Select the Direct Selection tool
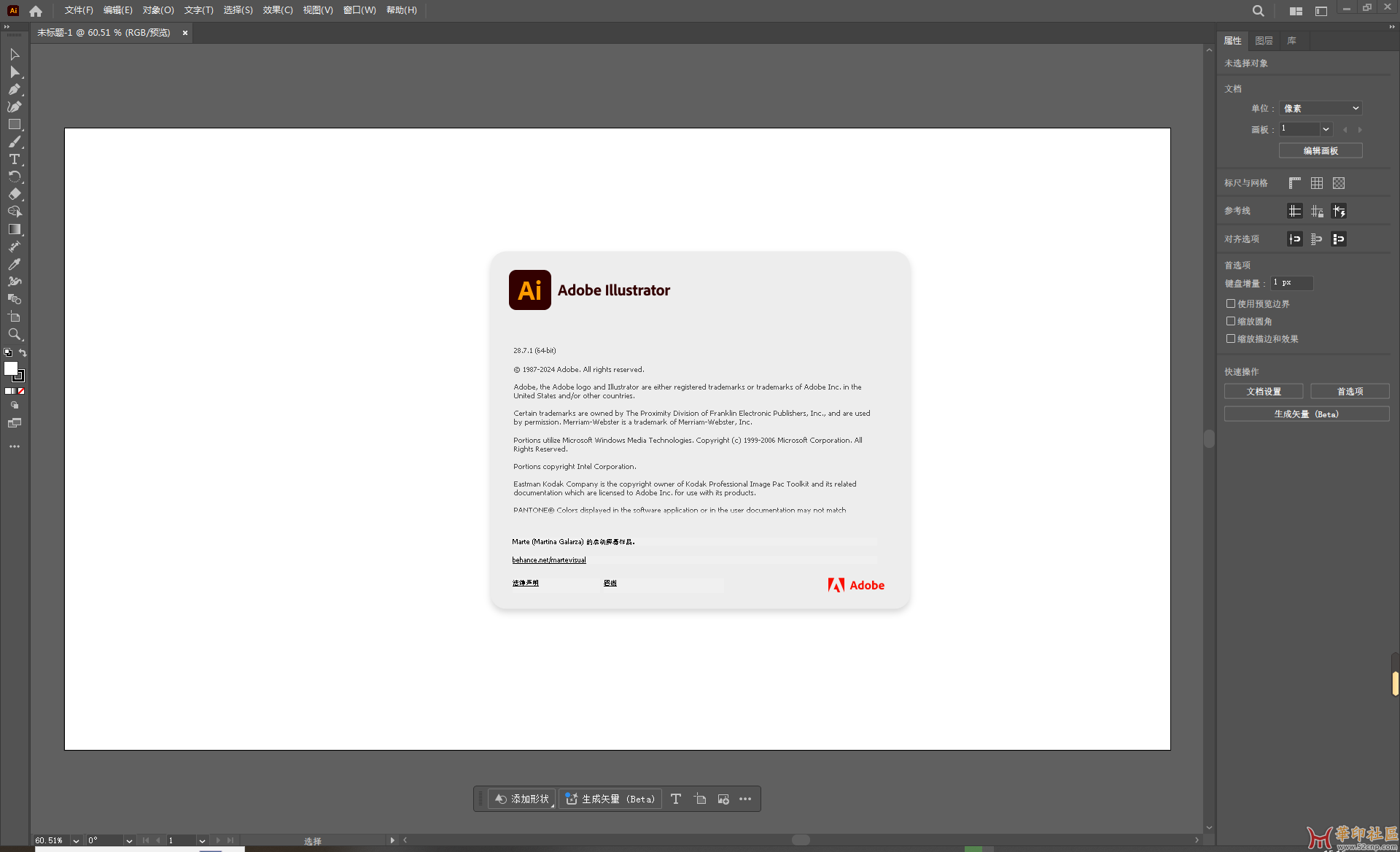The image size is (1400, 852). (x=14, y=72)
